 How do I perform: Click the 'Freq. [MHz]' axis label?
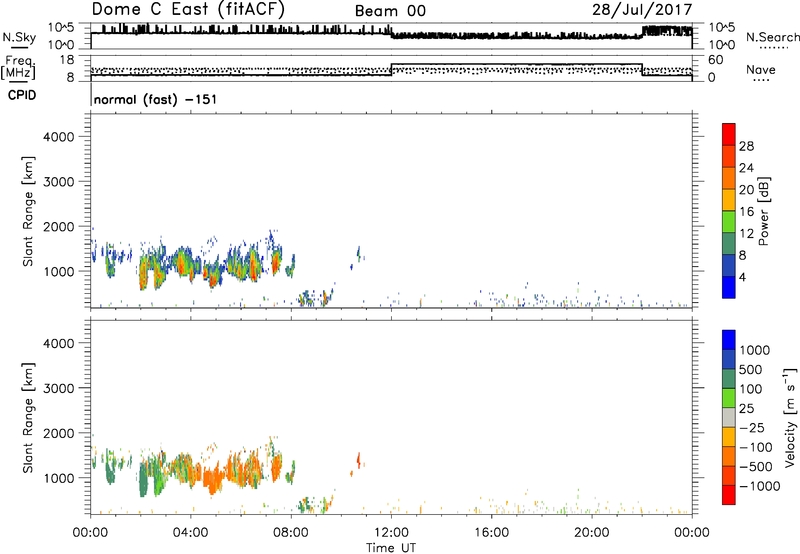point(18,68)
